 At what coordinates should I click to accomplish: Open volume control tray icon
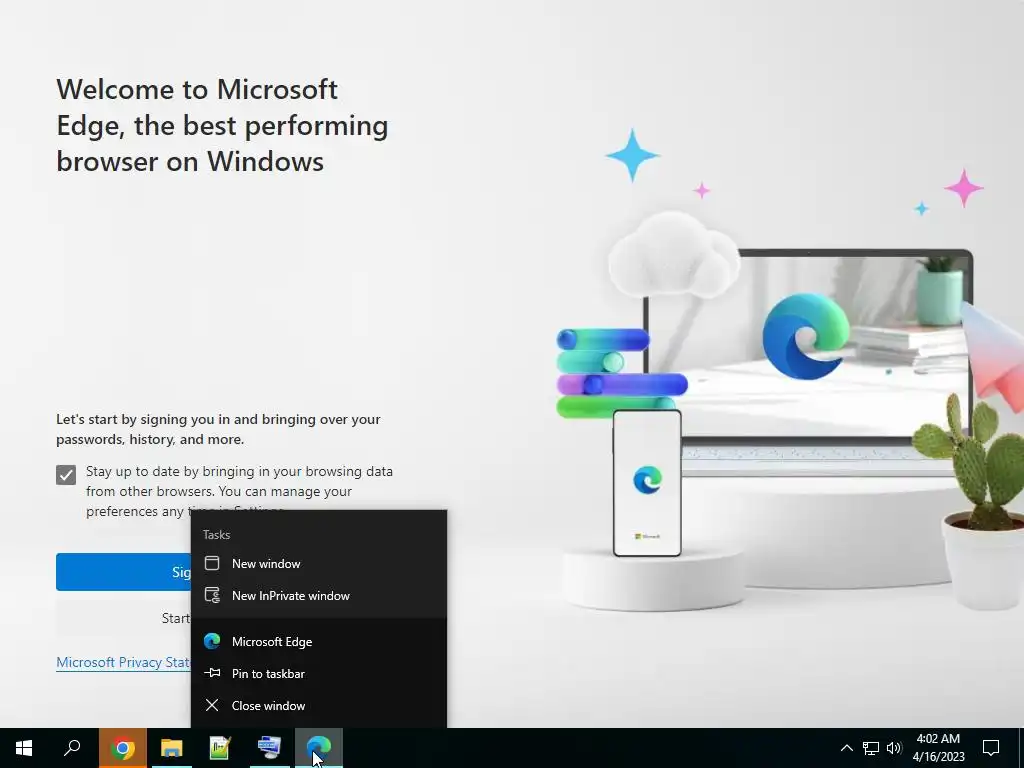(894, 748)
